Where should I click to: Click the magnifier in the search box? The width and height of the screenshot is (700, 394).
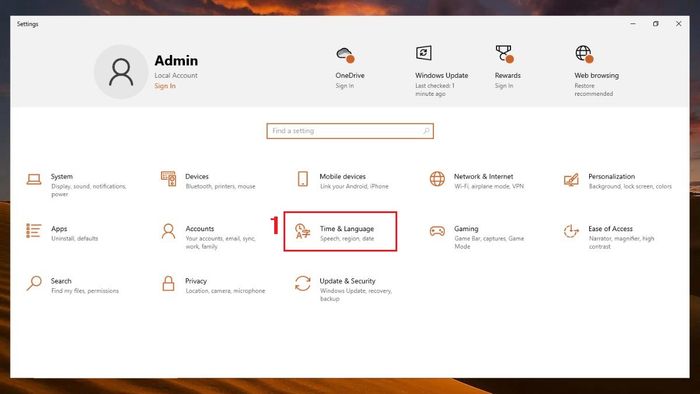426,131
